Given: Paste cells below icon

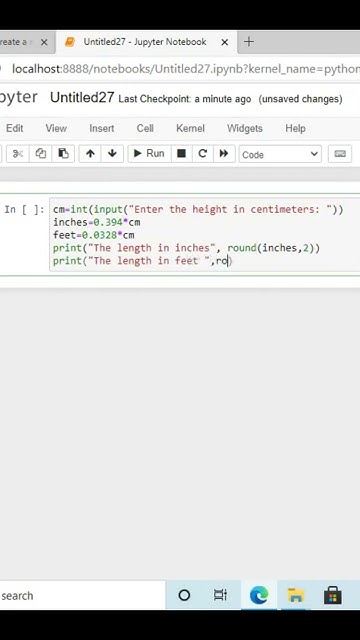Looking at the screenshot, I should [63, 154].
